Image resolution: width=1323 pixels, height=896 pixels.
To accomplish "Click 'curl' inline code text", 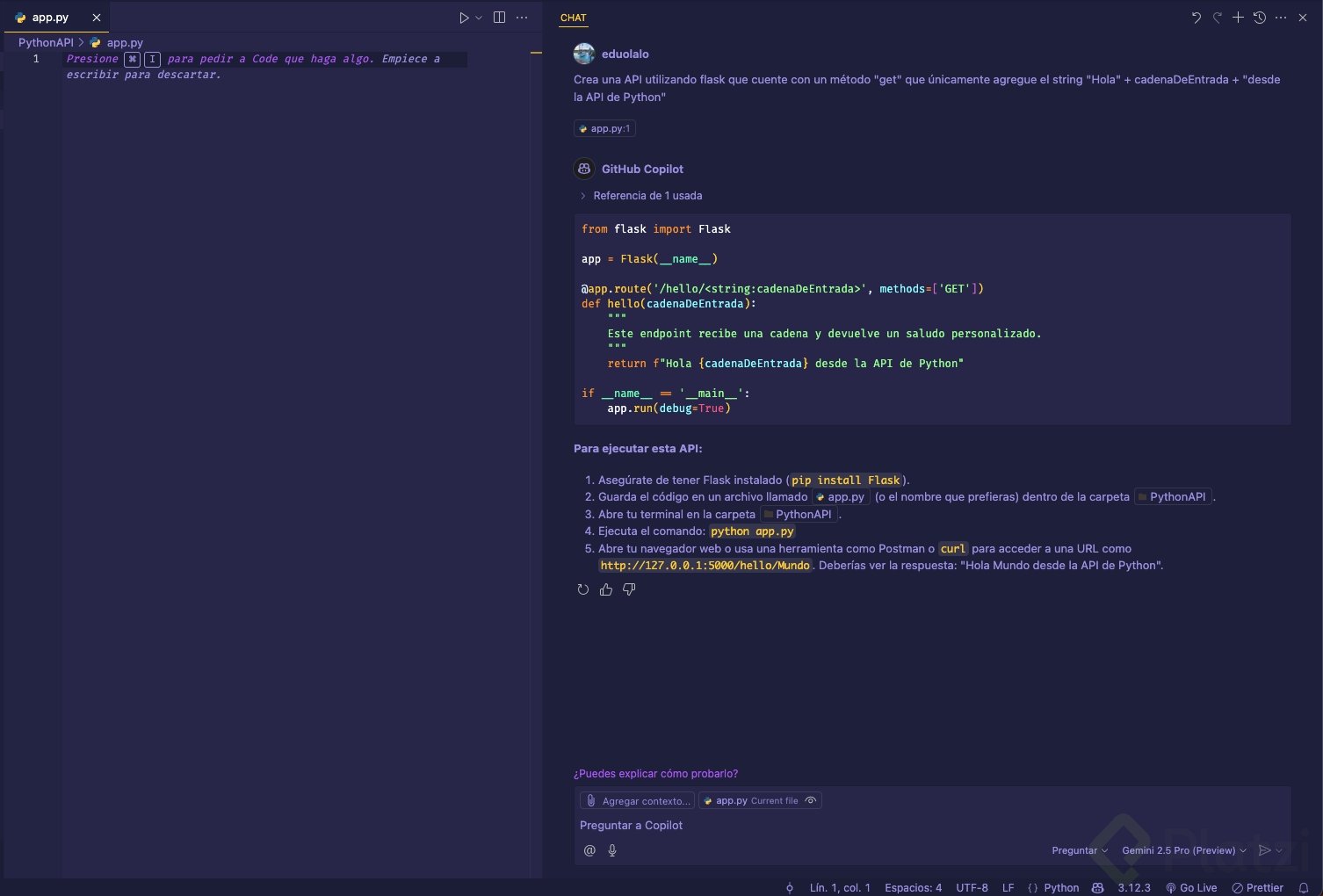I will tap(953, 549).
